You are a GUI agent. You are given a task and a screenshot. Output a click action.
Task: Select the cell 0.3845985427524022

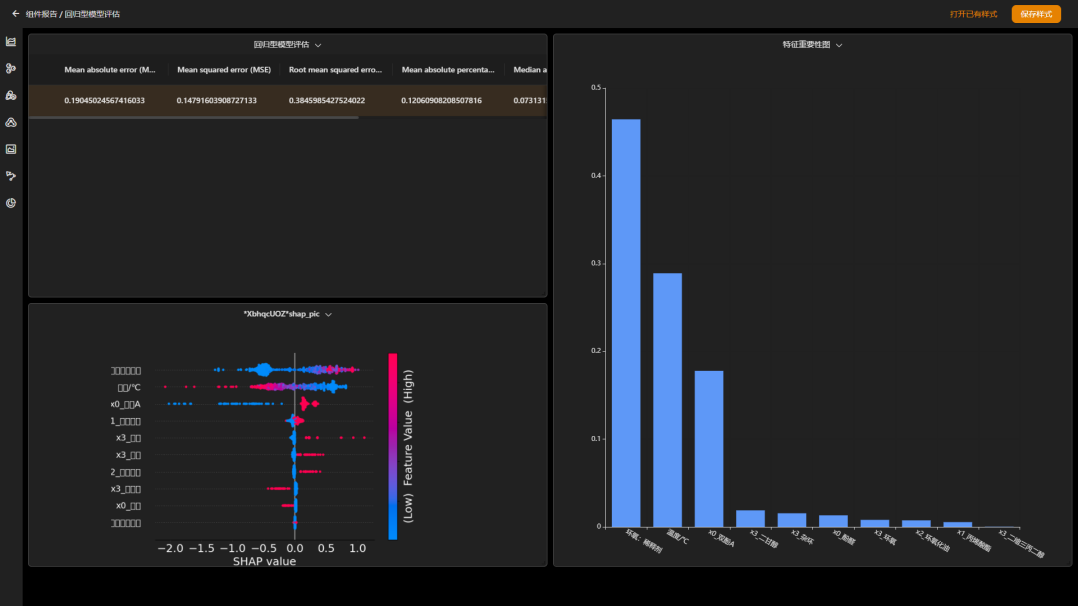tap(327, 100)
